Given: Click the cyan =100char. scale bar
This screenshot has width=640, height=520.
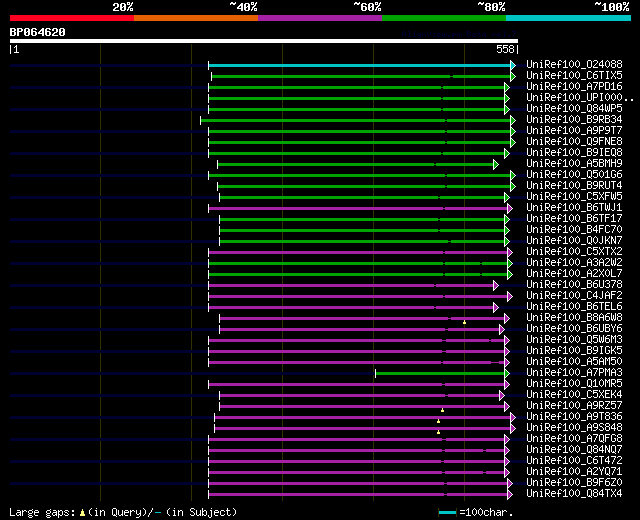Looking at the screenshot, I should [x=447, y=513].
